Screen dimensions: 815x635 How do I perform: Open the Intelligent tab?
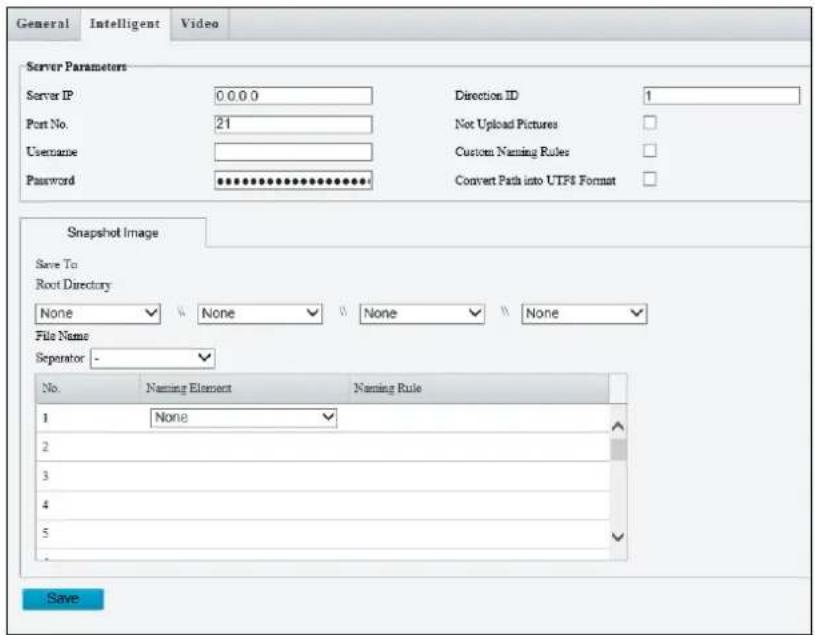tap(125, 24)
